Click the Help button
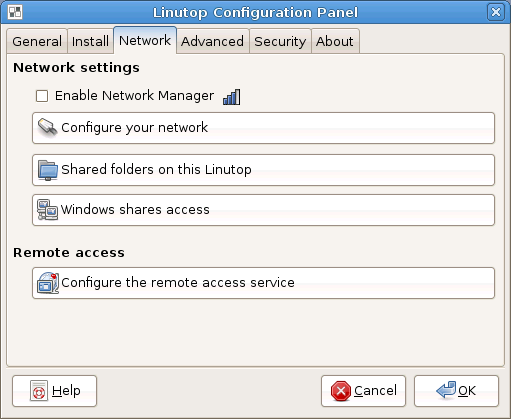Image resolution: width=511 pixels, height=419 pixels. (x=54, y=391)
